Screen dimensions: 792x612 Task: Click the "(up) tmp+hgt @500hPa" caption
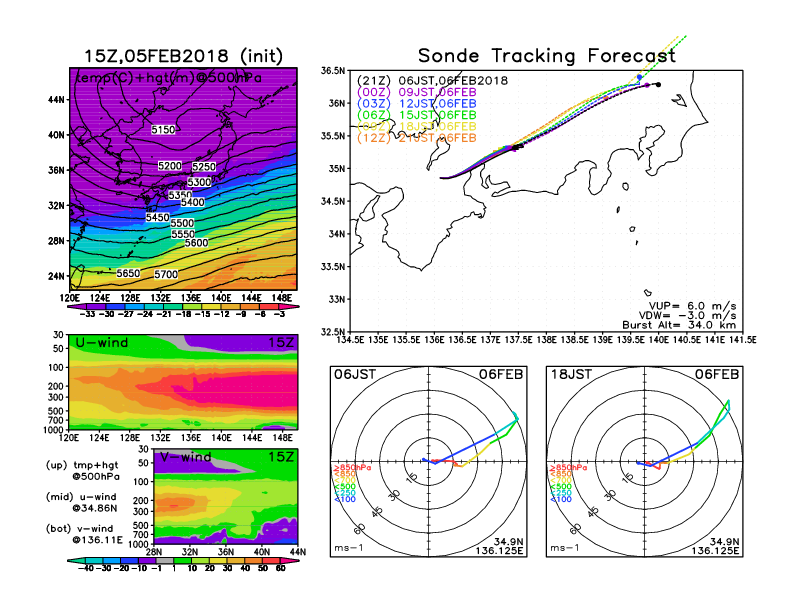coord(82,471)
